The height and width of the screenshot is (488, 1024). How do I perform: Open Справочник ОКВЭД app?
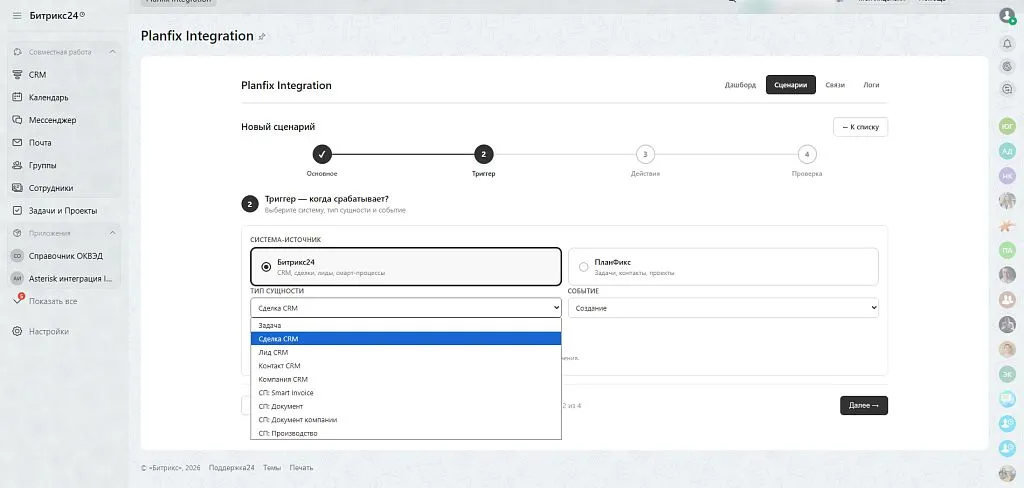pyautogui.click(x=65, y=256)
